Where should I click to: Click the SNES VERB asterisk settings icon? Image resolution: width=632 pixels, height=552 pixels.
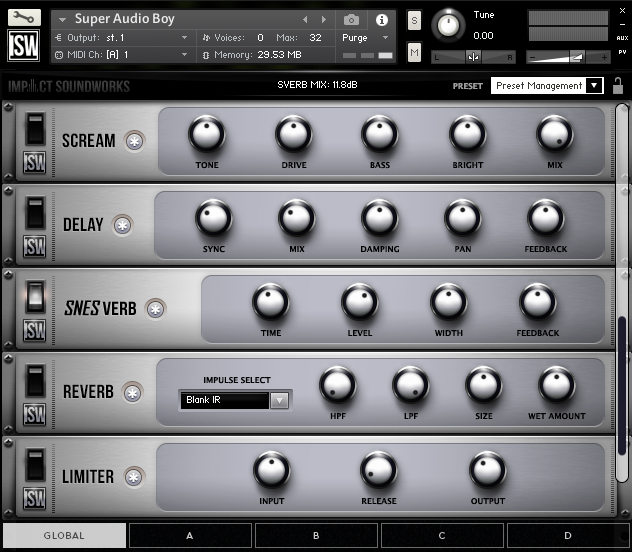click(156, 309)
